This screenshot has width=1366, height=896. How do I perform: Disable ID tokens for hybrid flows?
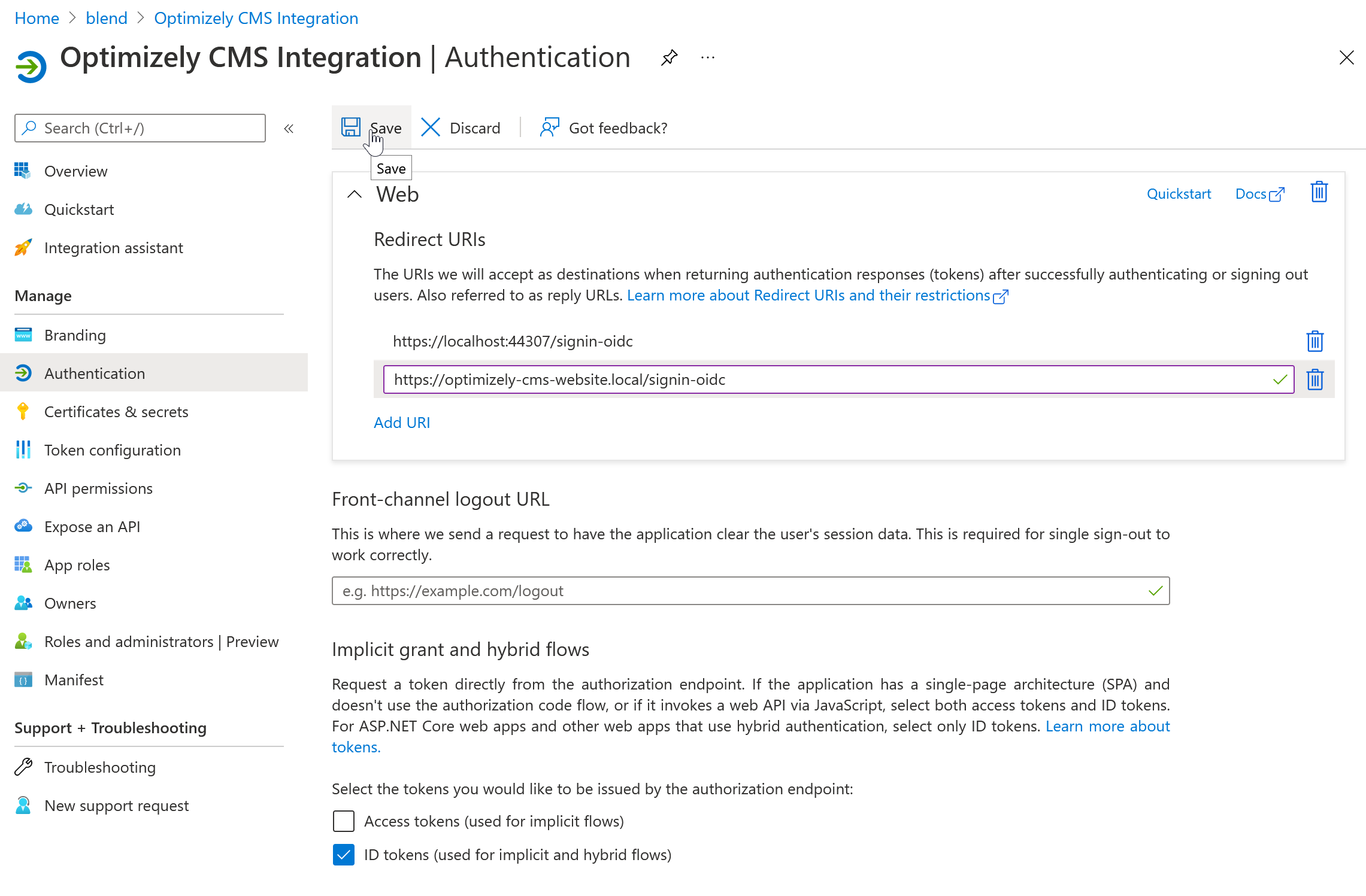(345, 855)
